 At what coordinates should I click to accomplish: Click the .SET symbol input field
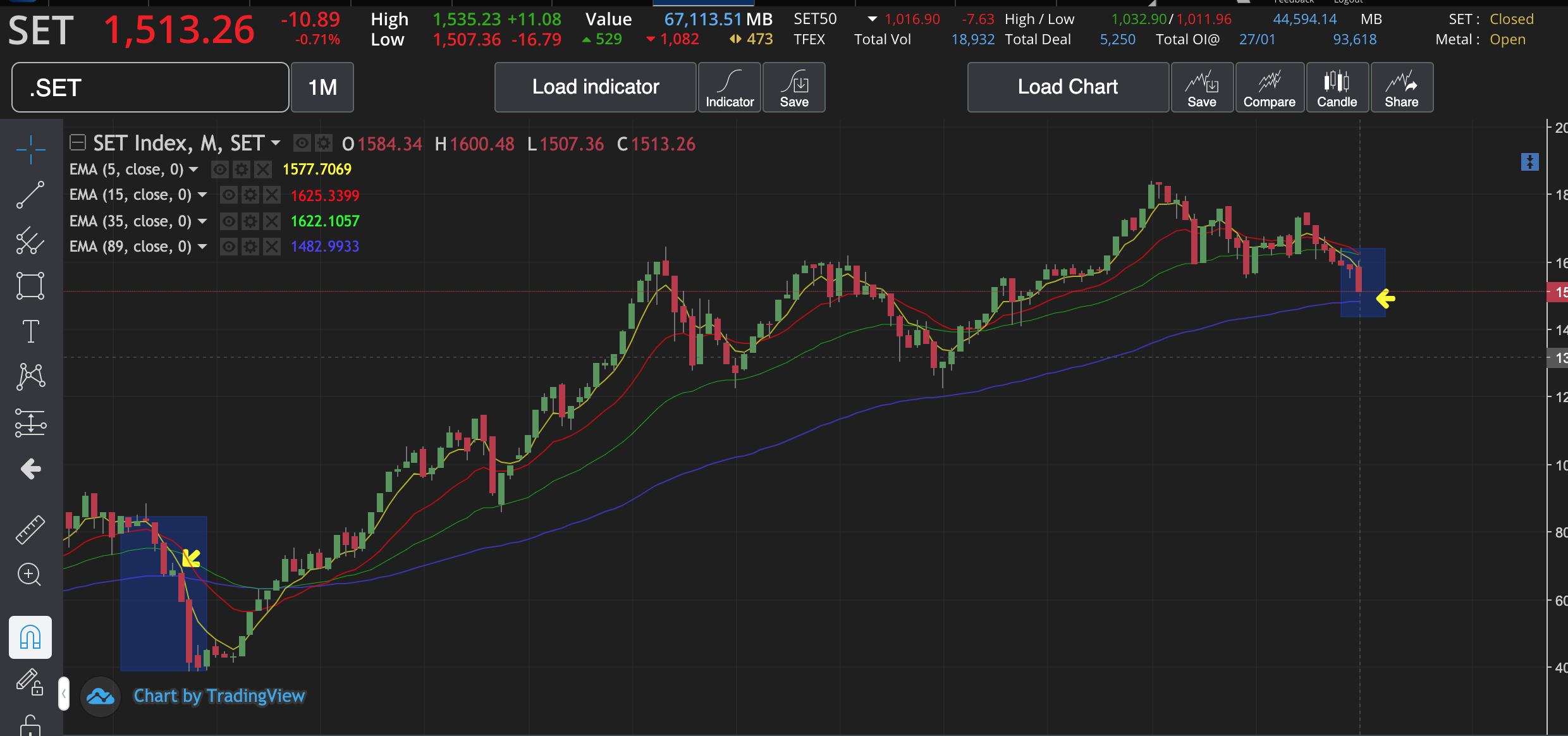pos(150,87)
